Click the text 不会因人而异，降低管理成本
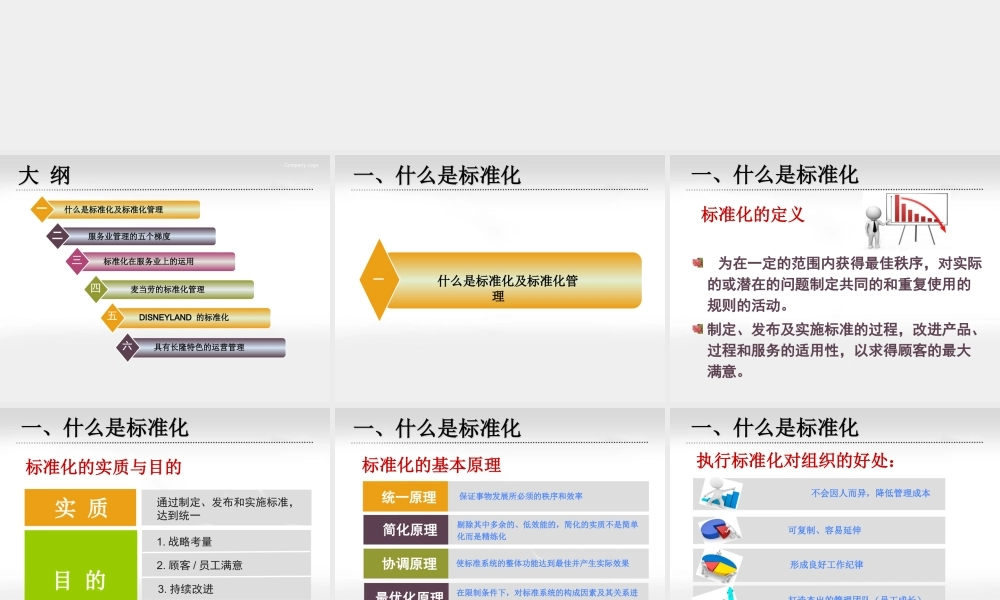Screen dimensions: 1000x600 tap(871, 493)
